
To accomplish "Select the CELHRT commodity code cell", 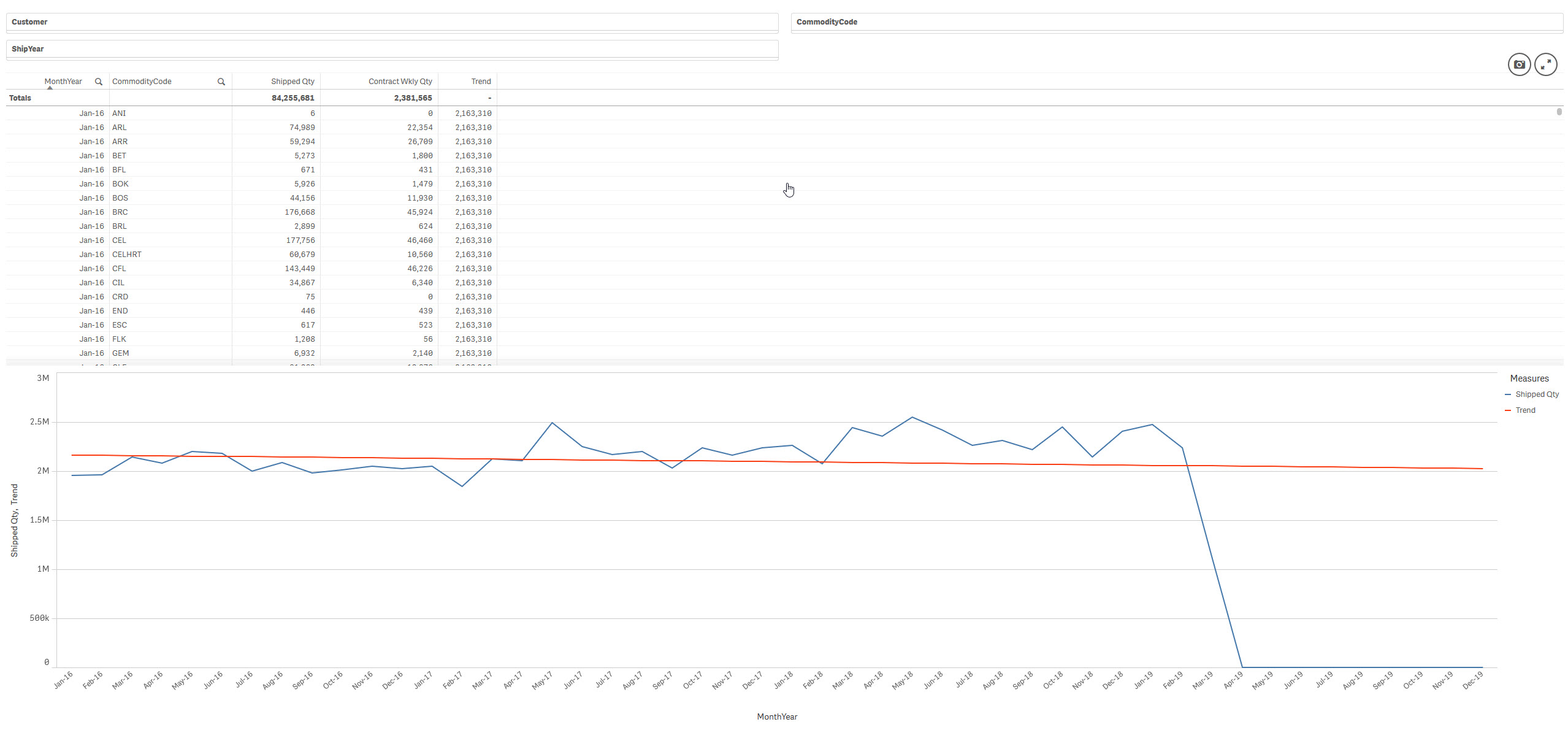I will [x=127, y=255].
